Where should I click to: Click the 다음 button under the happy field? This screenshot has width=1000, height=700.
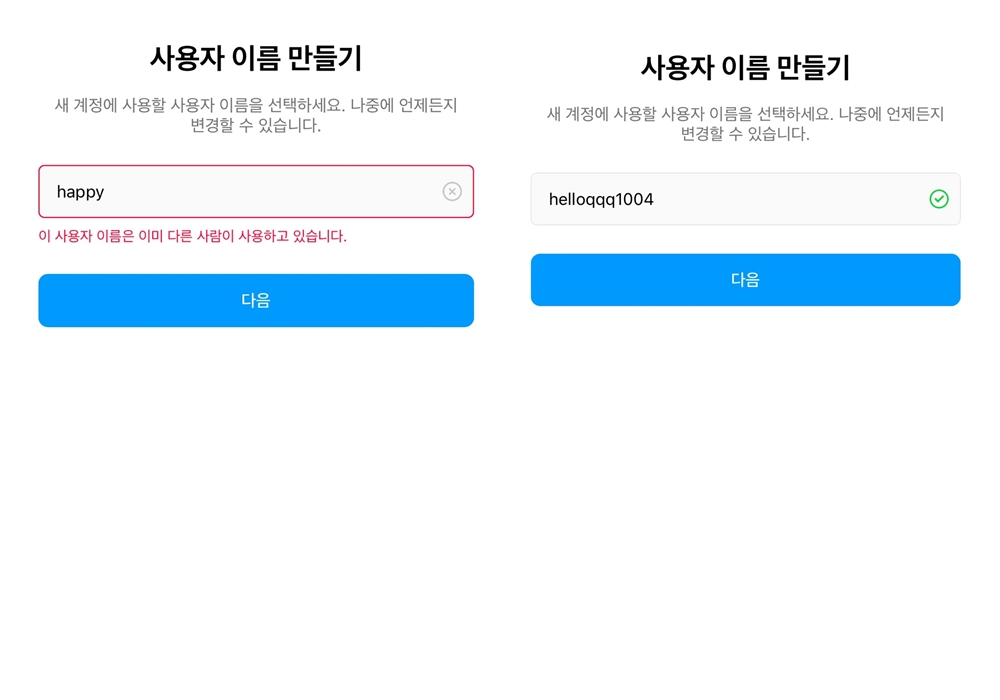[x=256, y=300]
